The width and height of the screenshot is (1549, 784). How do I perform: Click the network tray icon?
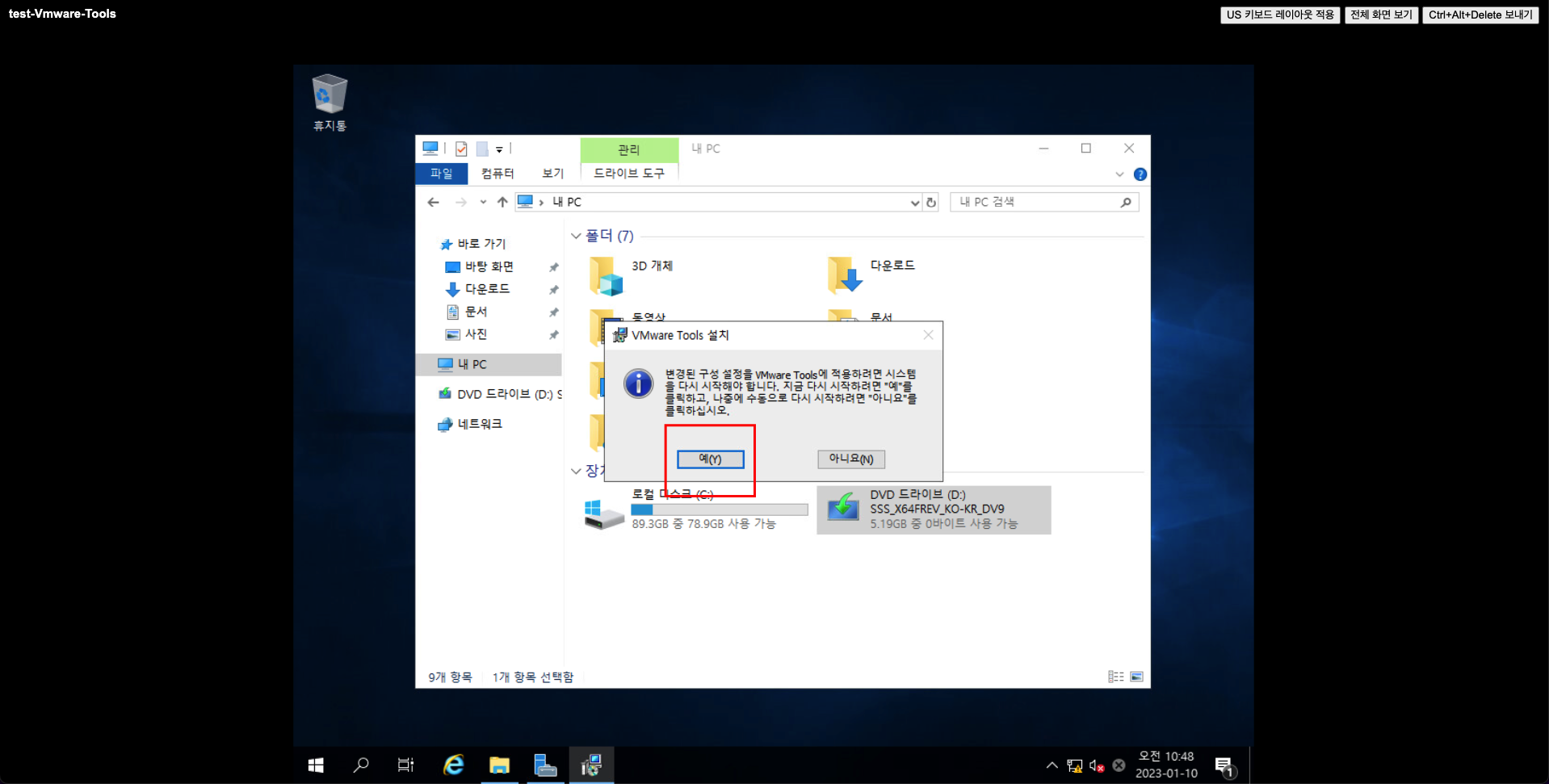1074,765
